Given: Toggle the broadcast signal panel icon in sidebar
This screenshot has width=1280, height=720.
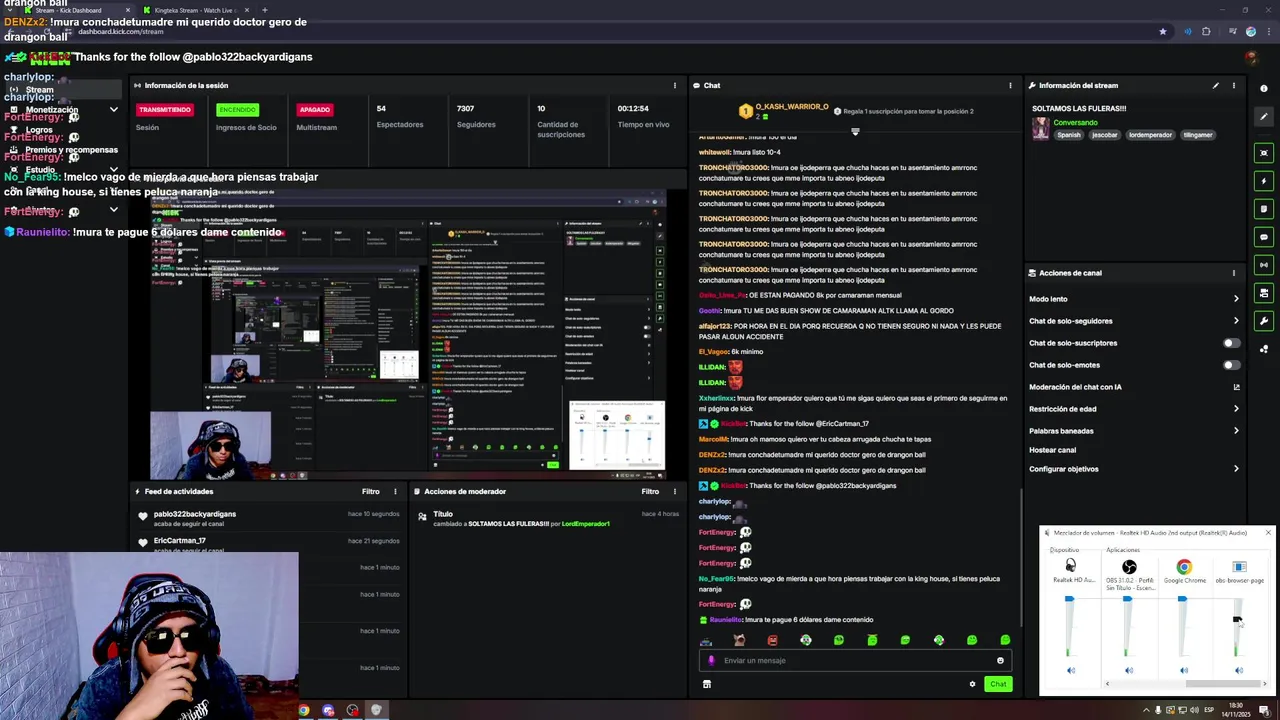Looking at the screenshot, I should (1264, 265).
